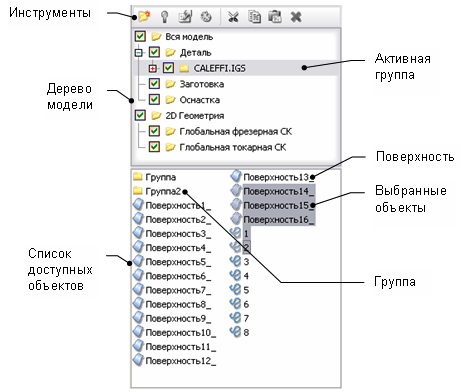Click the Группа folder icon in list
Image resolution: width=461 pixels, height=392 pixels.
pyautogui.click(x=138, y=177)
